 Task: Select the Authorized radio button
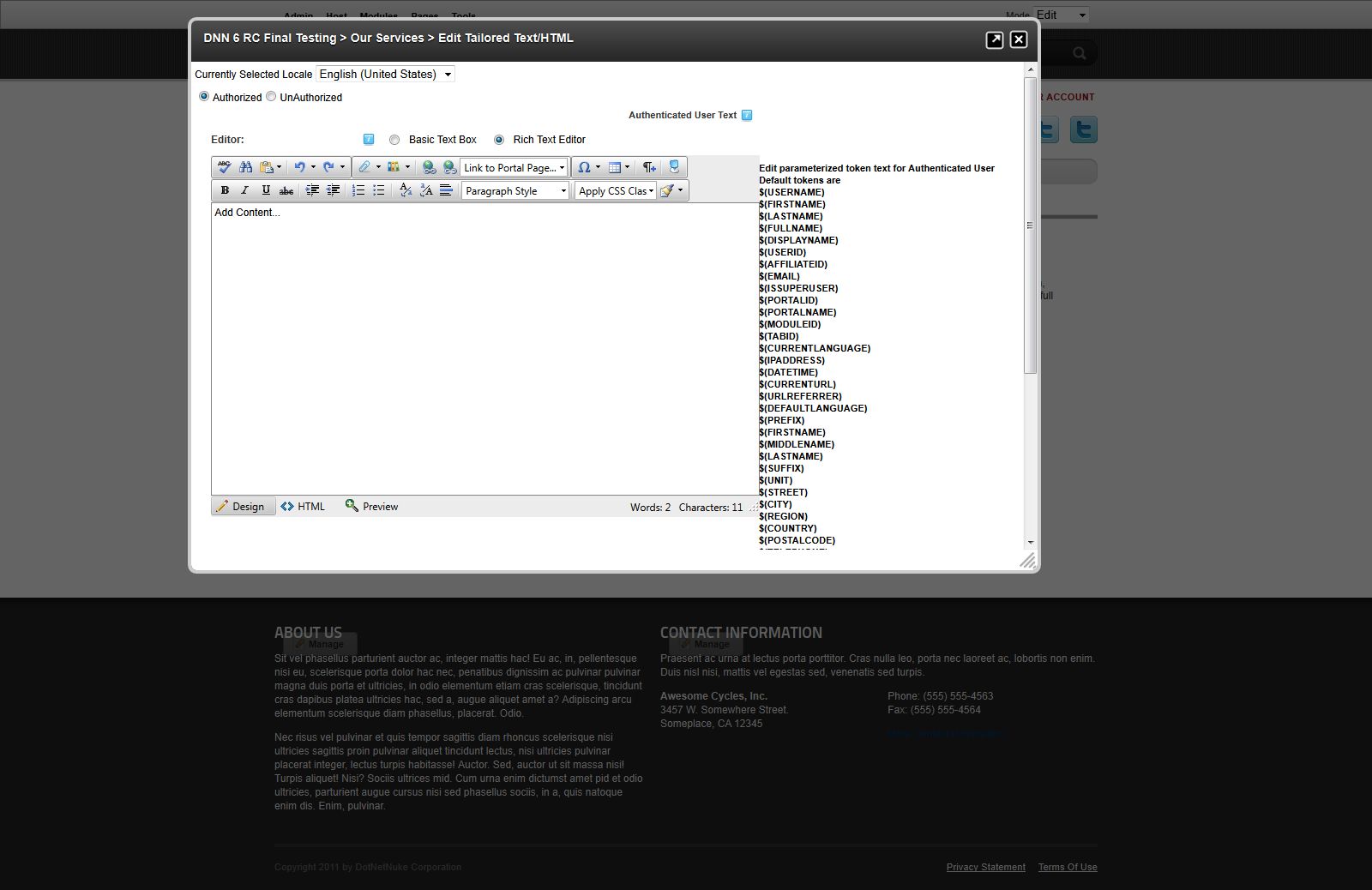[204, 96]
